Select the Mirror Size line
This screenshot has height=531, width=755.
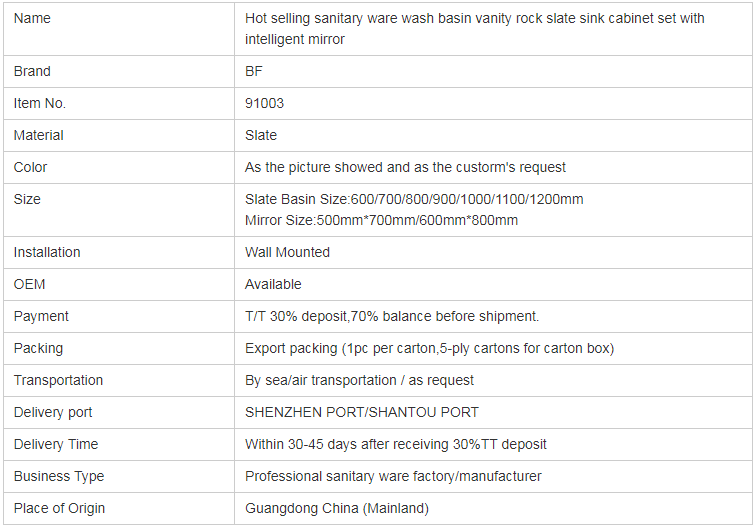click(x=381, y=220)
